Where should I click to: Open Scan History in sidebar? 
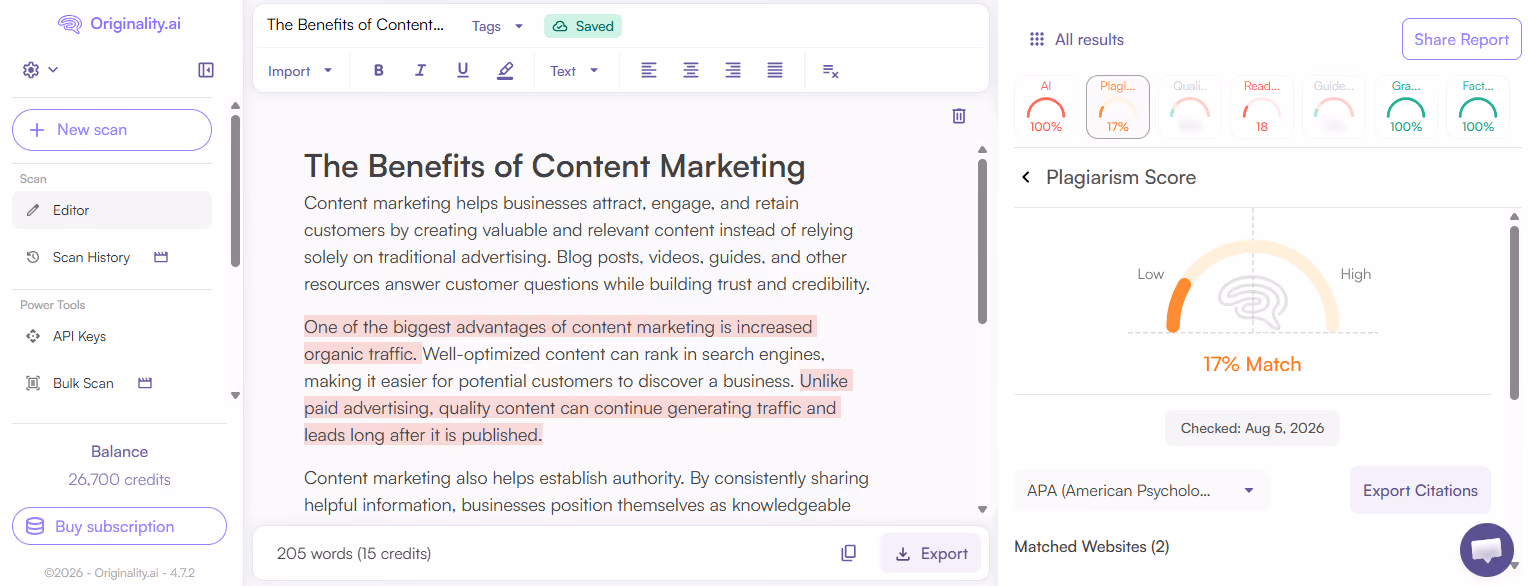tap(91, 257)
